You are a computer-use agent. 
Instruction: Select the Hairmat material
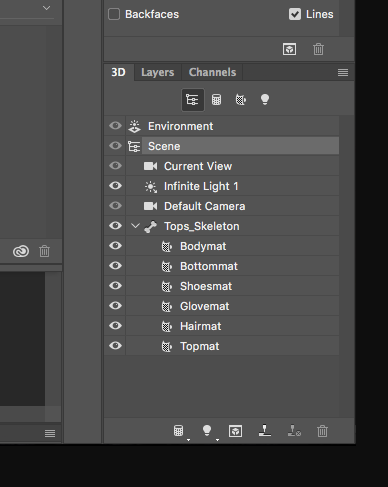(x=232, y=326)
